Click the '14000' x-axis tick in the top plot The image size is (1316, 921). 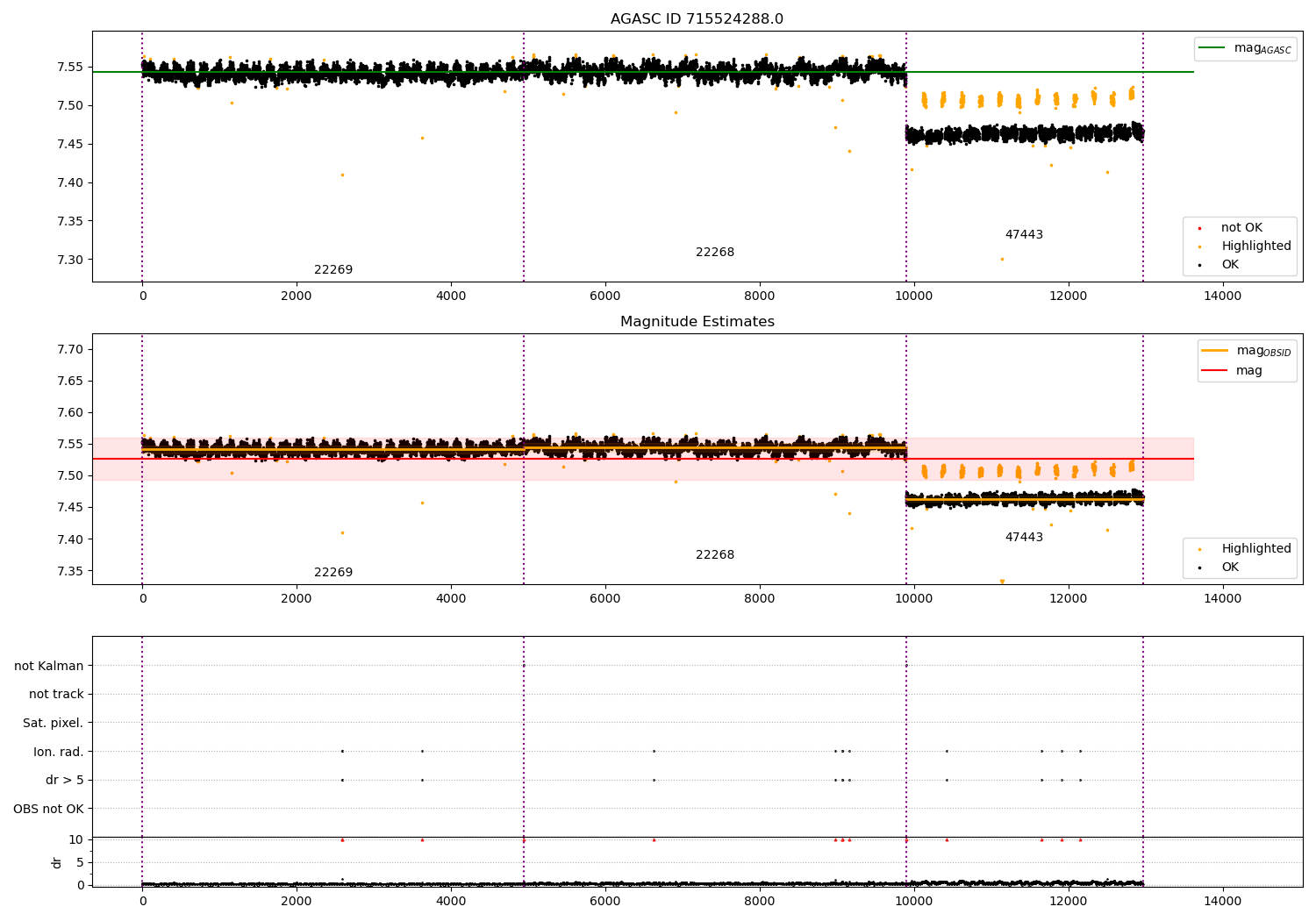1222,296
